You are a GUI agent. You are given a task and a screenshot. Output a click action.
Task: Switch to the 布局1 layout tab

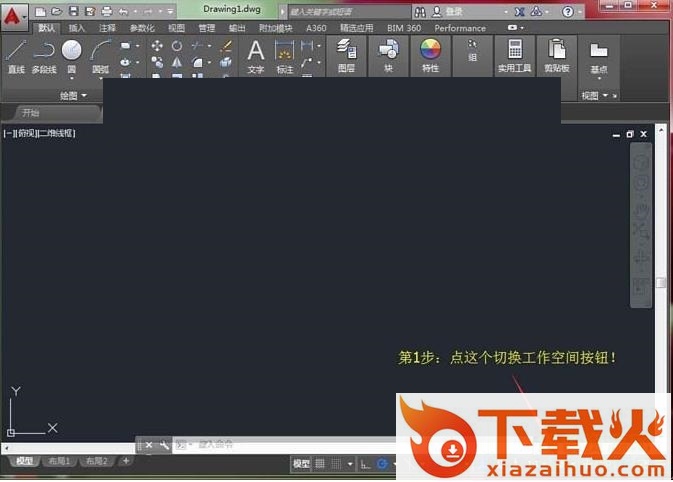(59, 461)
